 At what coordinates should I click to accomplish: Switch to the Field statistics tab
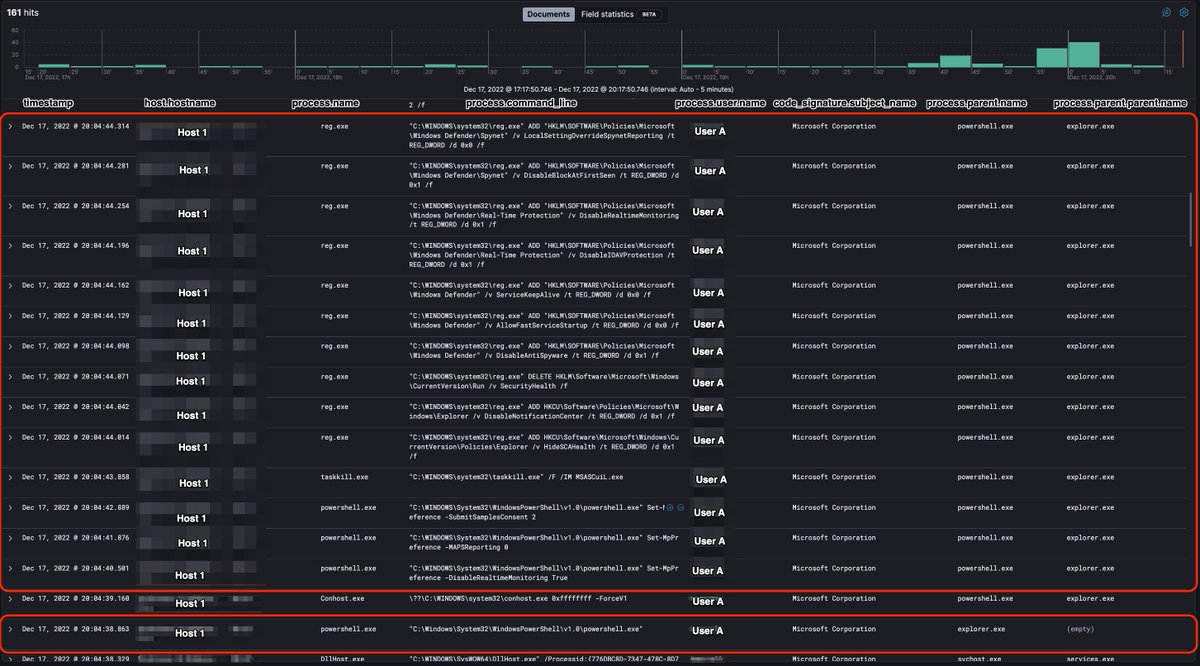click(x=607, y=14)
